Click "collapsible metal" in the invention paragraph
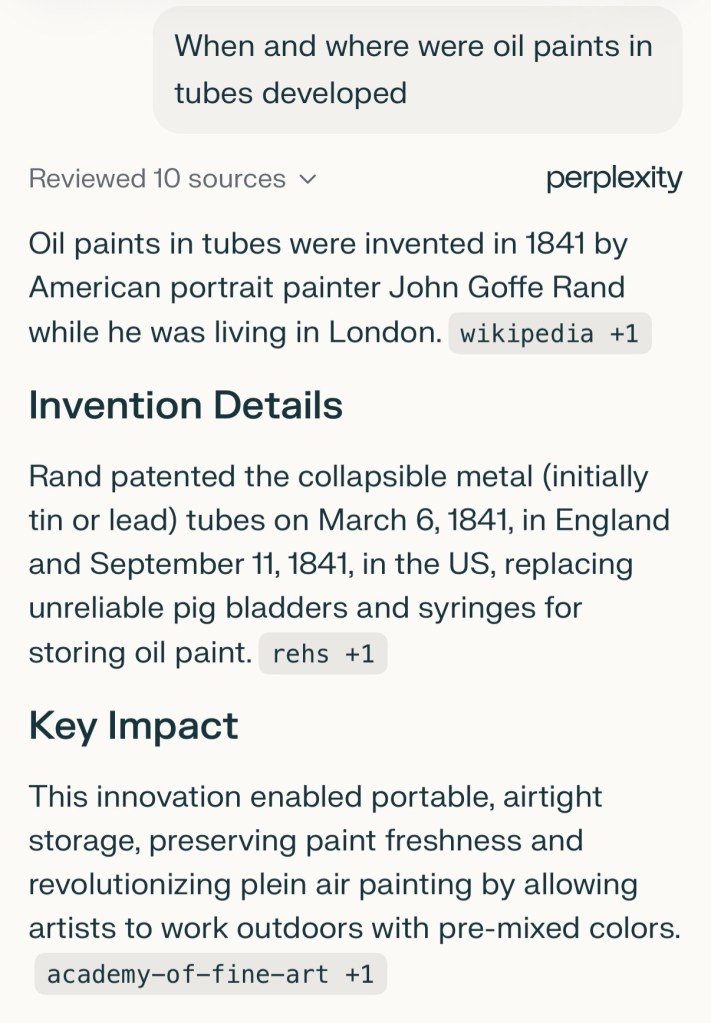The image size is (711, 1023). 374,476
